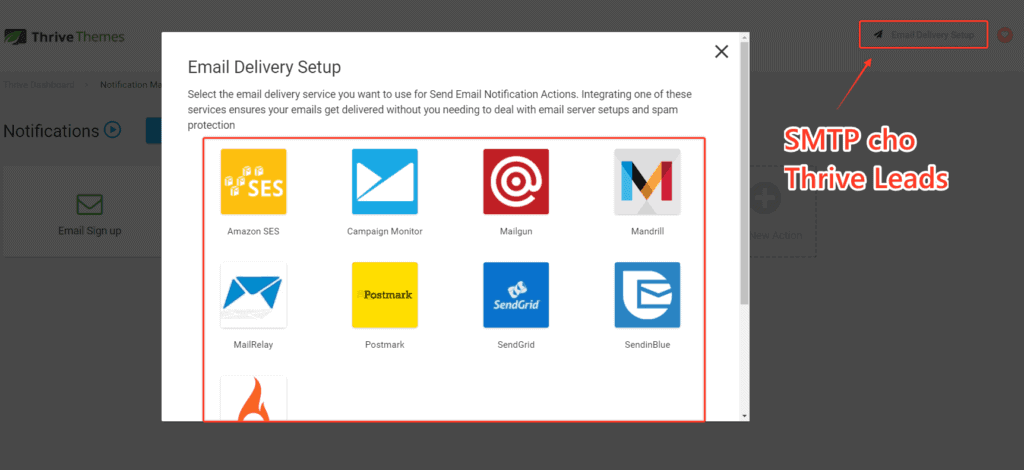1024x470 pixels.
Task: Choose the Campaign Monitor envelope icon
Action: (385, 181)
